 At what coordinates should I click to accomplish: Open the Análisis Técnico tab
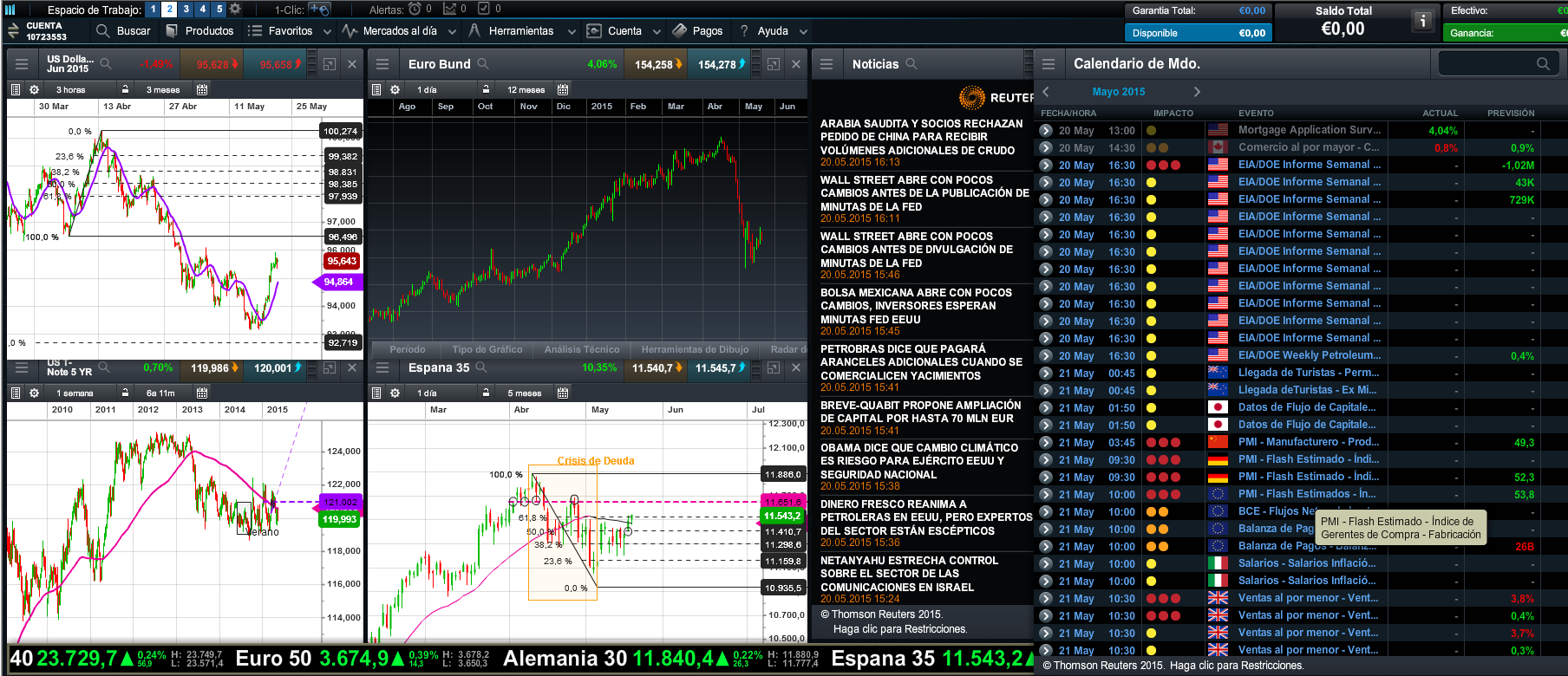pos(582,350)
